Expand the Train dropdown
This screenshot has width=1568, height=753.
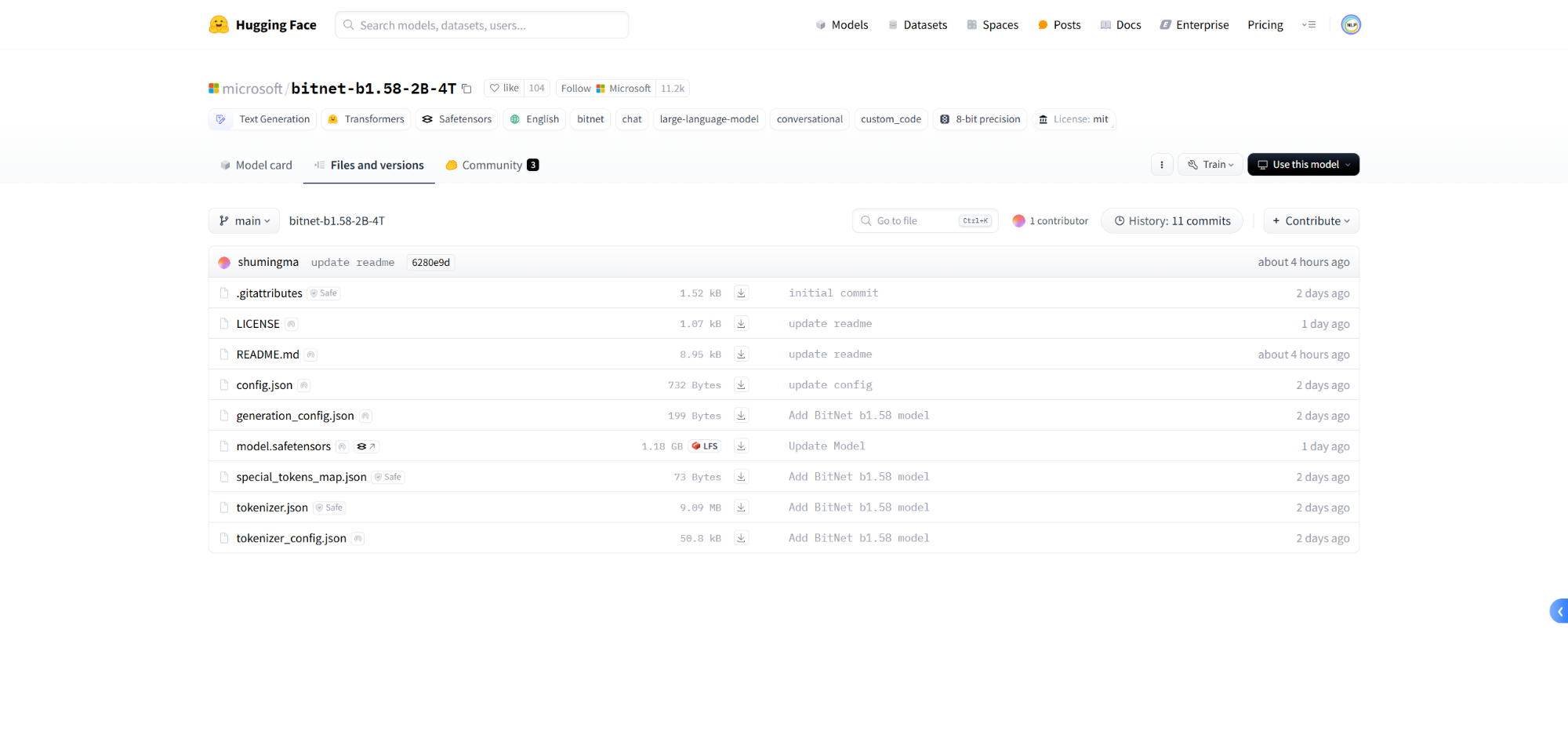(x=1210, y=165)
